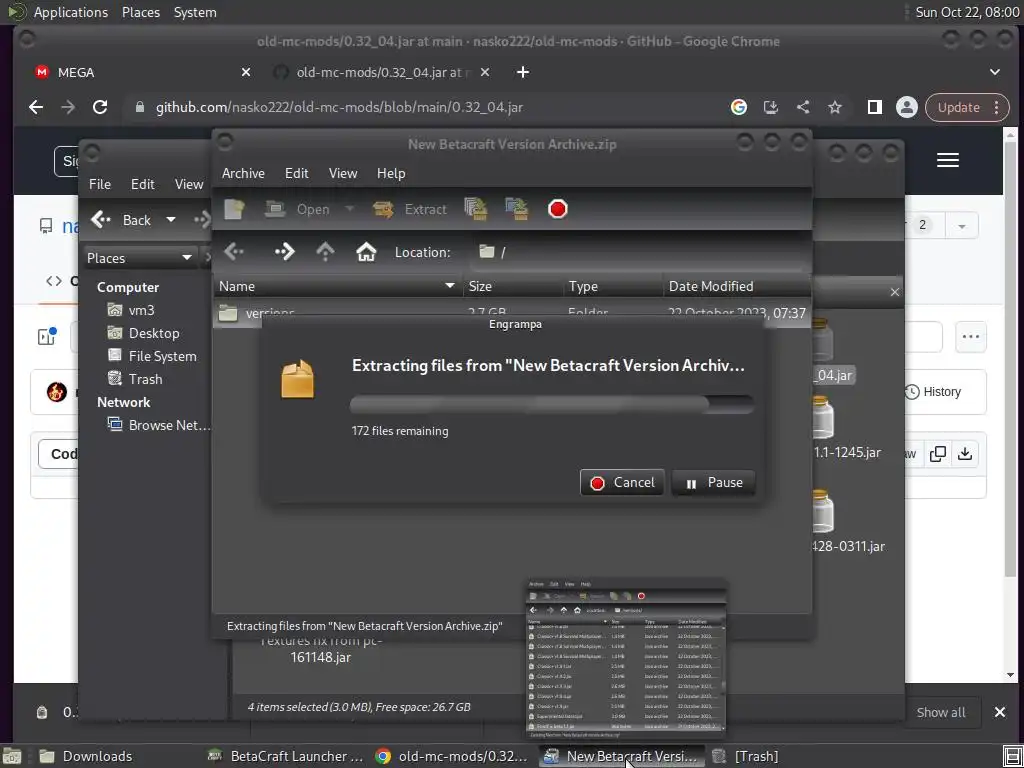Copy raw file icon on GitHub
Screen dimensions: 1024x768
(938, 453)
